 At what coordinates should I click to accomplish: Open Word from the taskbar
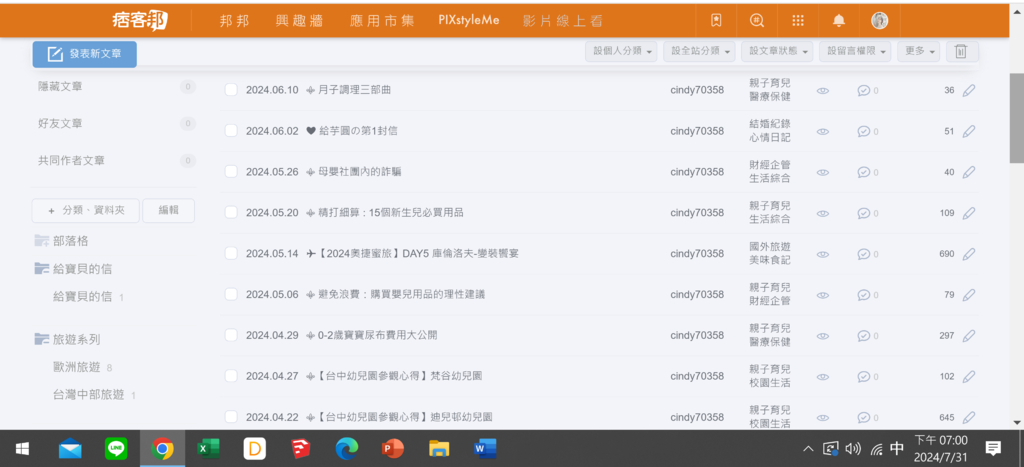pyautogui.click(x=485, y=449)
